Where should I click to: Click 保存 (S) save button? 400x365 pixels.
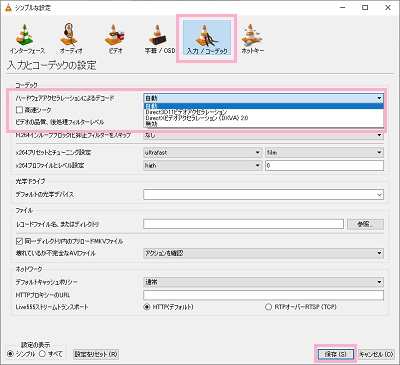(335, 354)
